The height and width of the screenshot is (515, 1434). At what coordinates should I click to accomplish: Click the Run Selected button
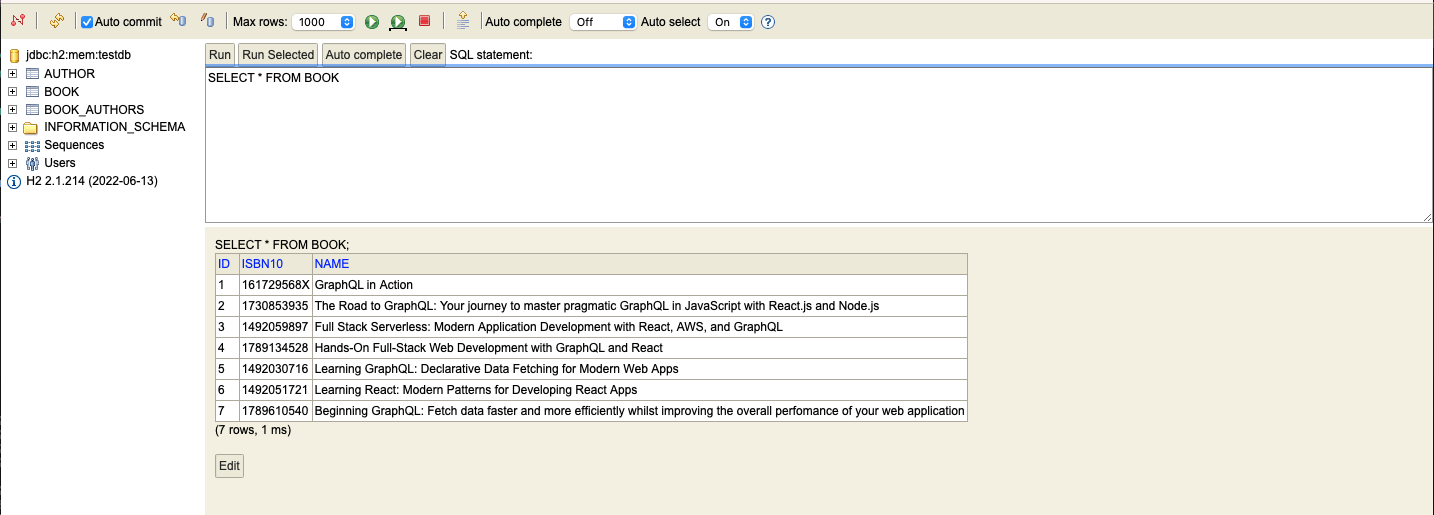coord(278,55)
